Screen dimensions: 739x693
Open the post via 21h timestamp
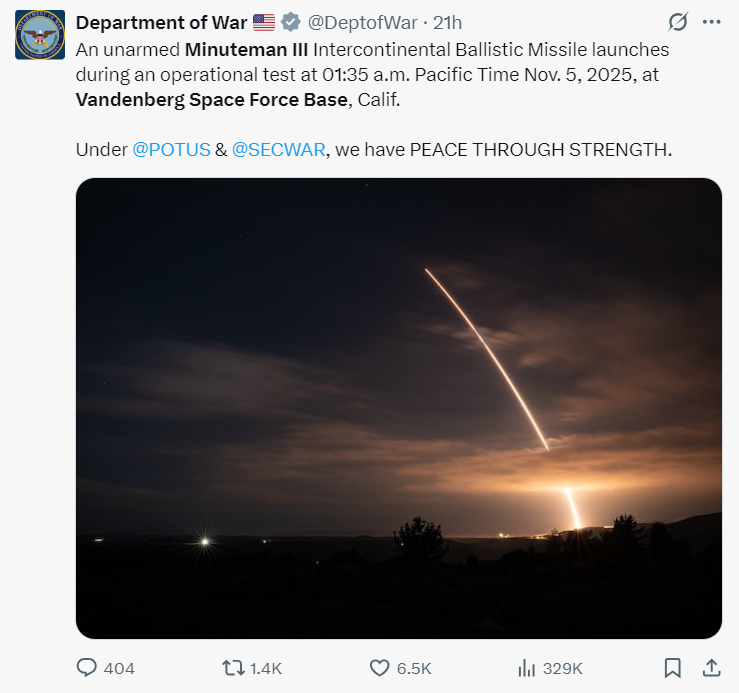(x=447, y=23)
